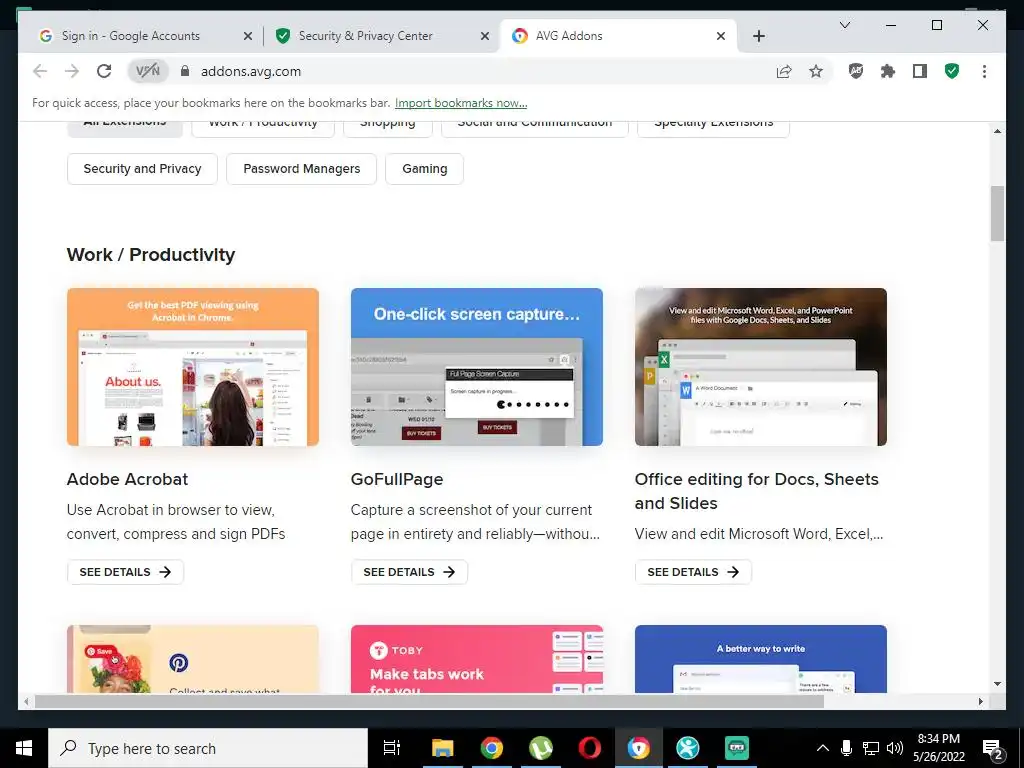
Task: Open the tab search dropdown chevron
Action: (844, 25)
